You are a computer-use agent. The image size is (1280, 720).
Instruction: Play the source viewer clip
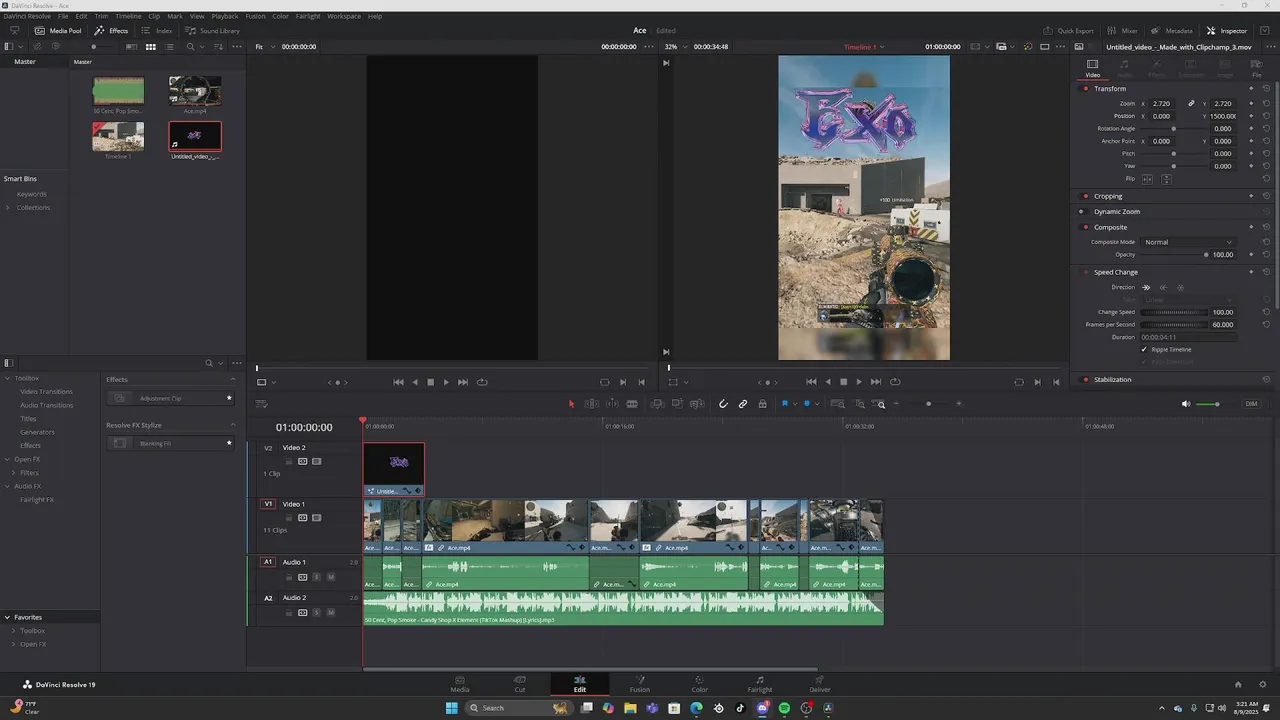[446, 382]
